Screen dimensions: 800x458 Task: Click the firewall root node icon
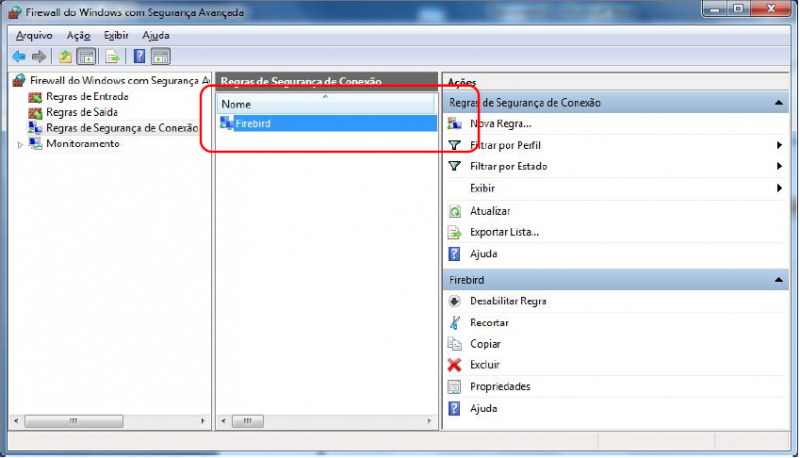(x=19, y=81)
